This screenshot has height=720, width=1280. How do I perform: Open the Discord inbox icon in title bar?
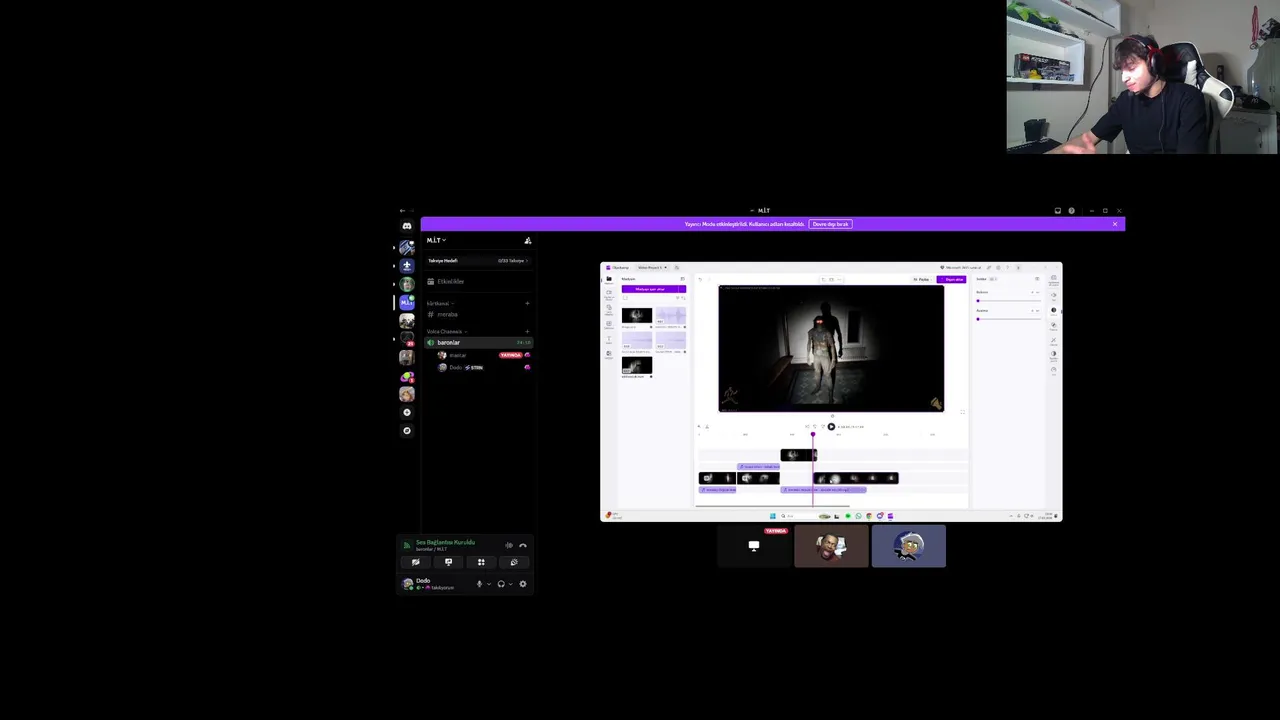[1058, 211]
